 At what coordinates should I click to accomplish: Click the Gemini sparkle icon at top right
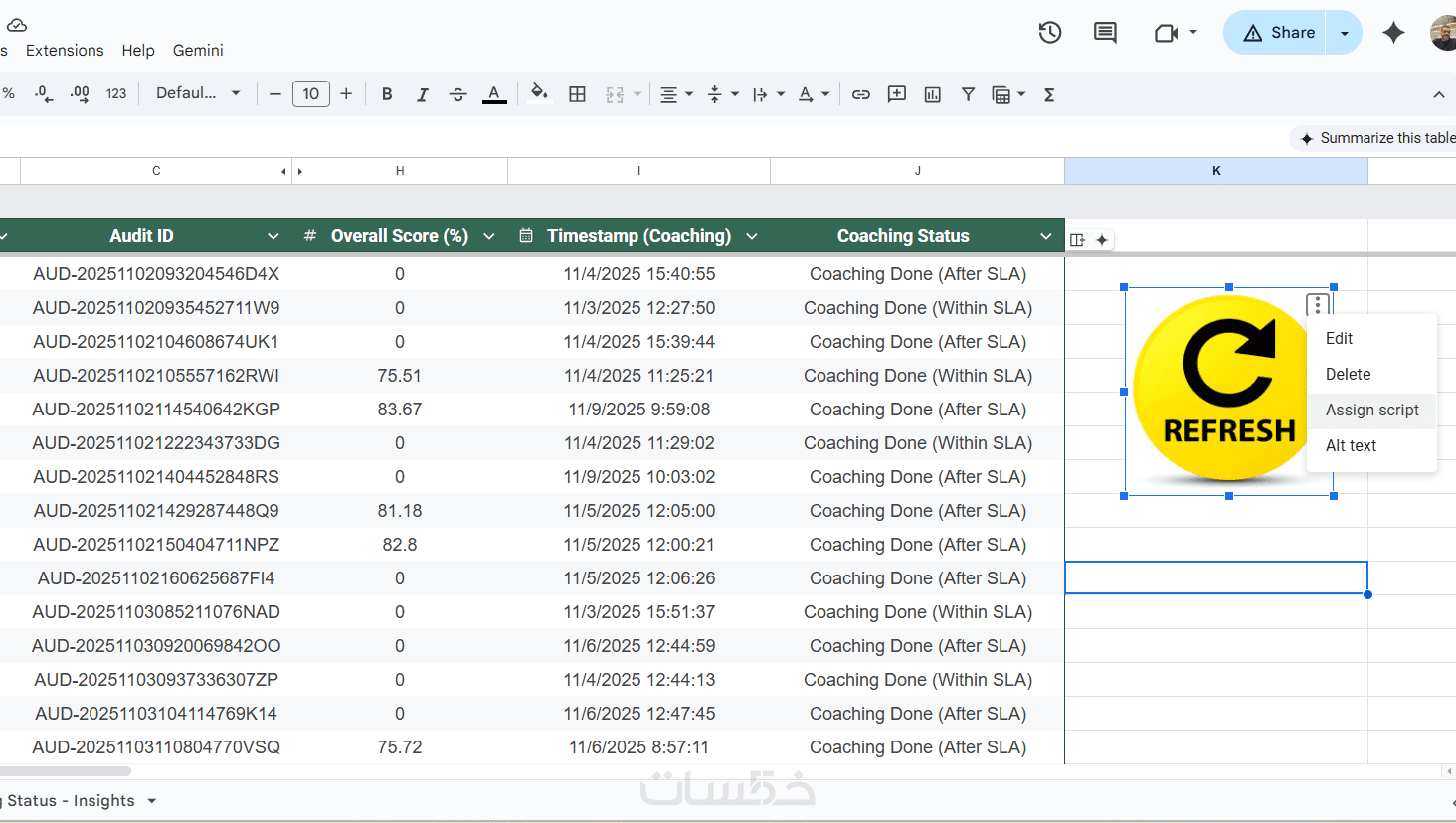1393,33
